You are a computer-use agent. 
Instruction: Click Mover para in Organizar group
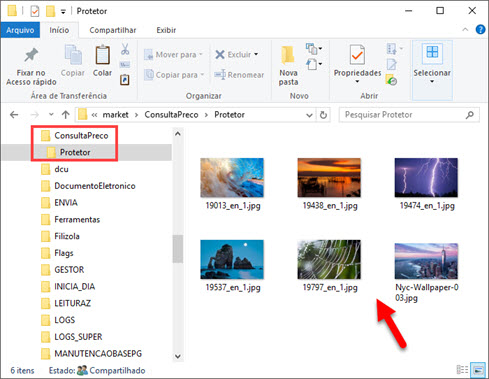[x=173, y=54]
